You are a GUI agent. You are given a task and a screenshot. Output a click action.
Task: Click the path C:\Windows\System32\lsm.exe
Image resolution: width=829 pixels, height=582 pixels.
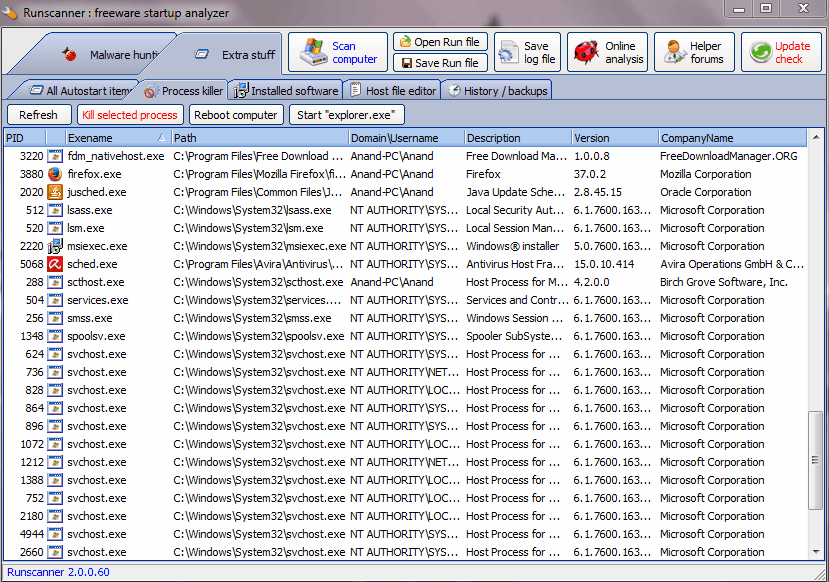click(248, 228)
